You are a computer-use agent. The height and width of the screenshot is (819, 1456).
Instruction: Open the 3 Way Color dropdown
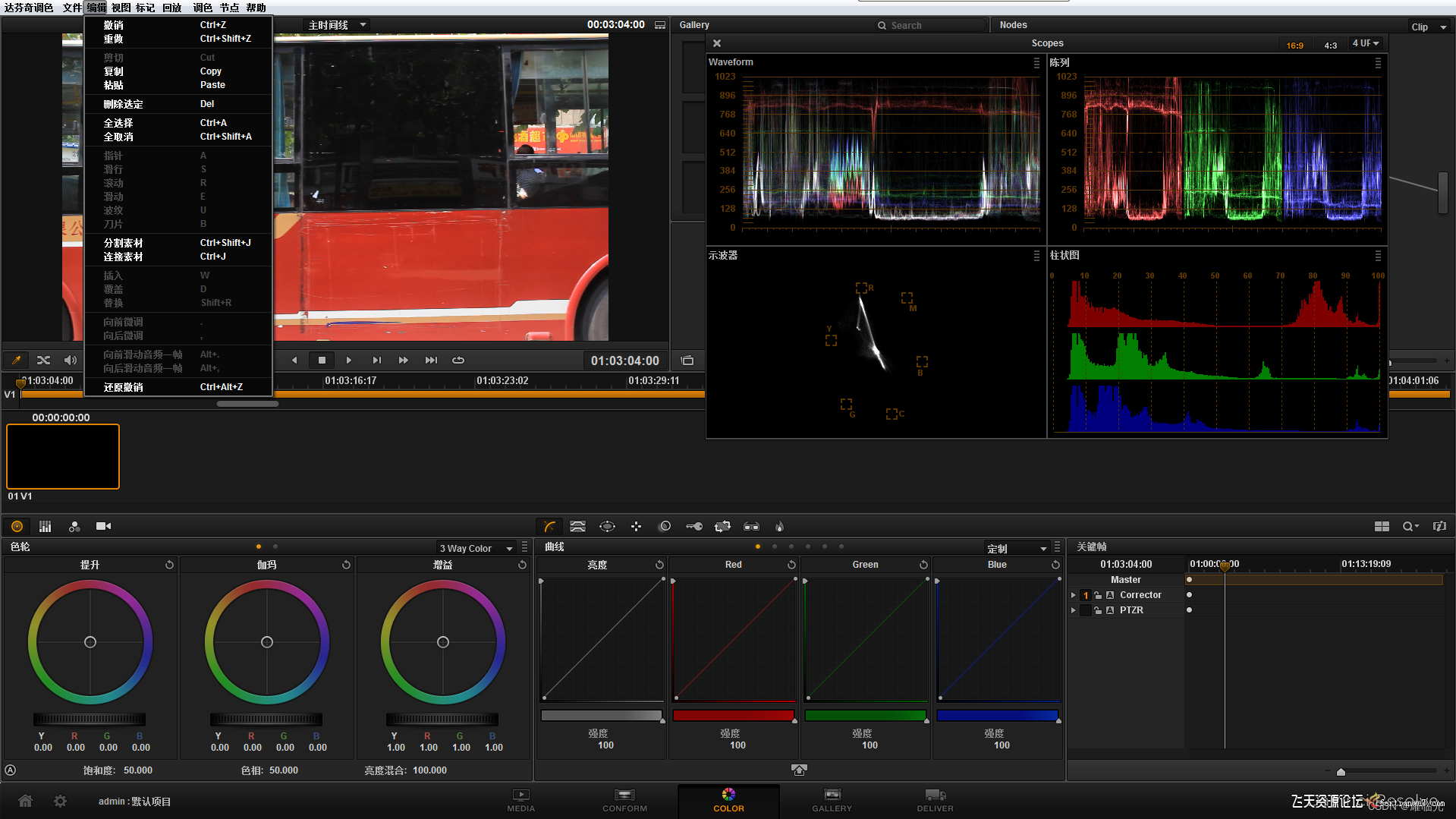tap(476, 548)
